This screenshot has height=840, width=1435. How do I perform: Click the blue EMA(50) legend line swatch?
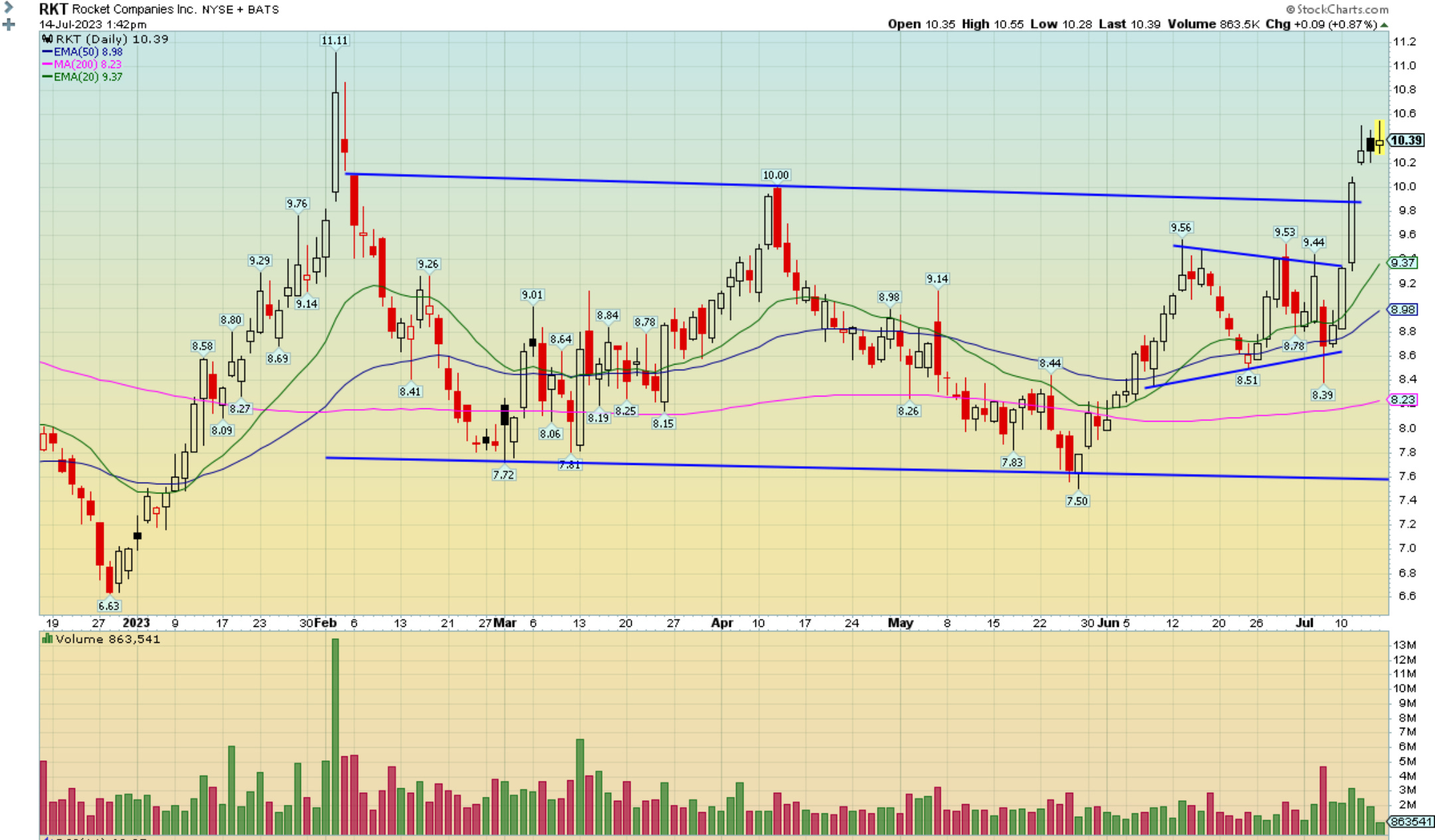coord(47,51)
